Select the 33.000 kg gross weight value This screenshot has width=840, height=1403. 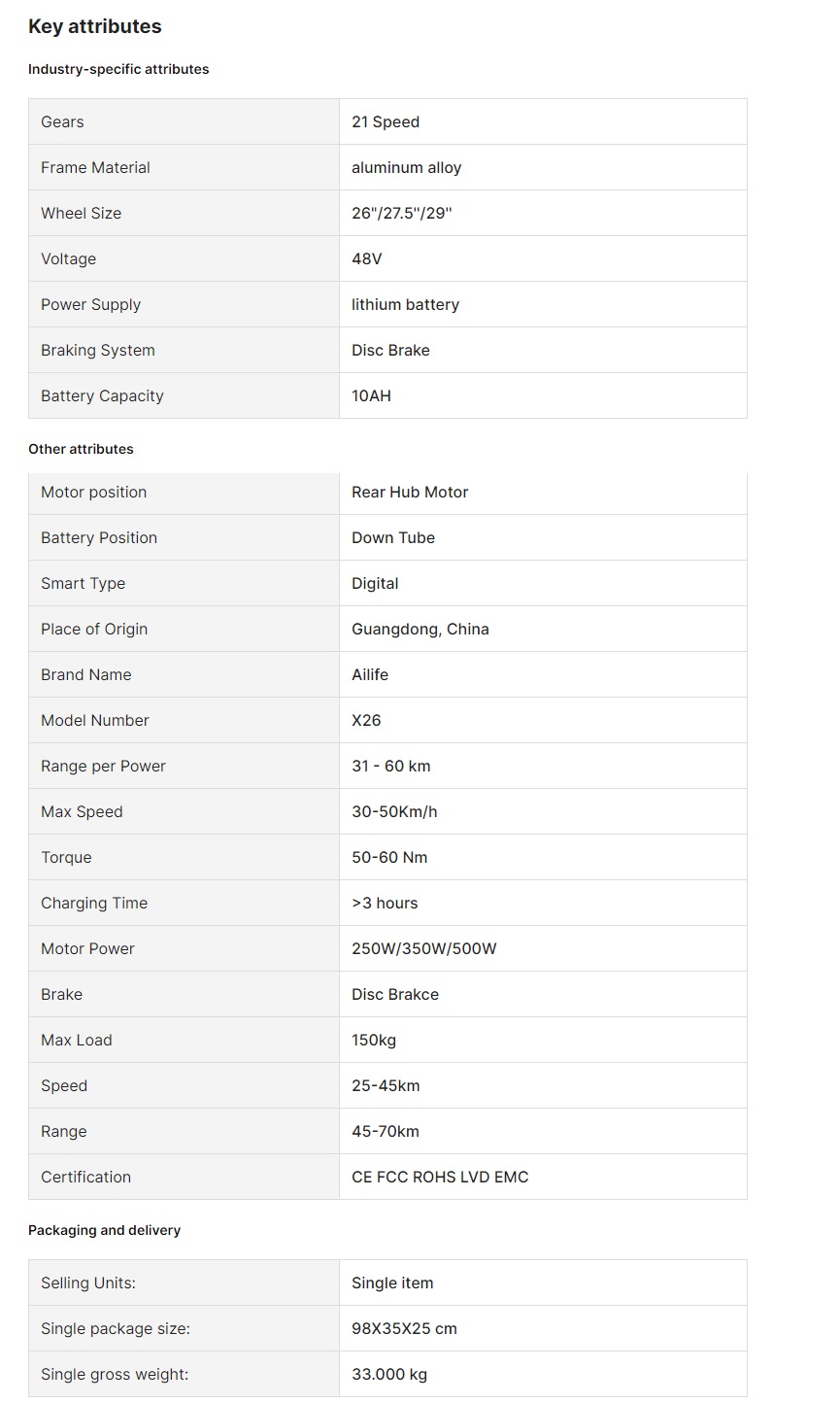[389, 1375]
